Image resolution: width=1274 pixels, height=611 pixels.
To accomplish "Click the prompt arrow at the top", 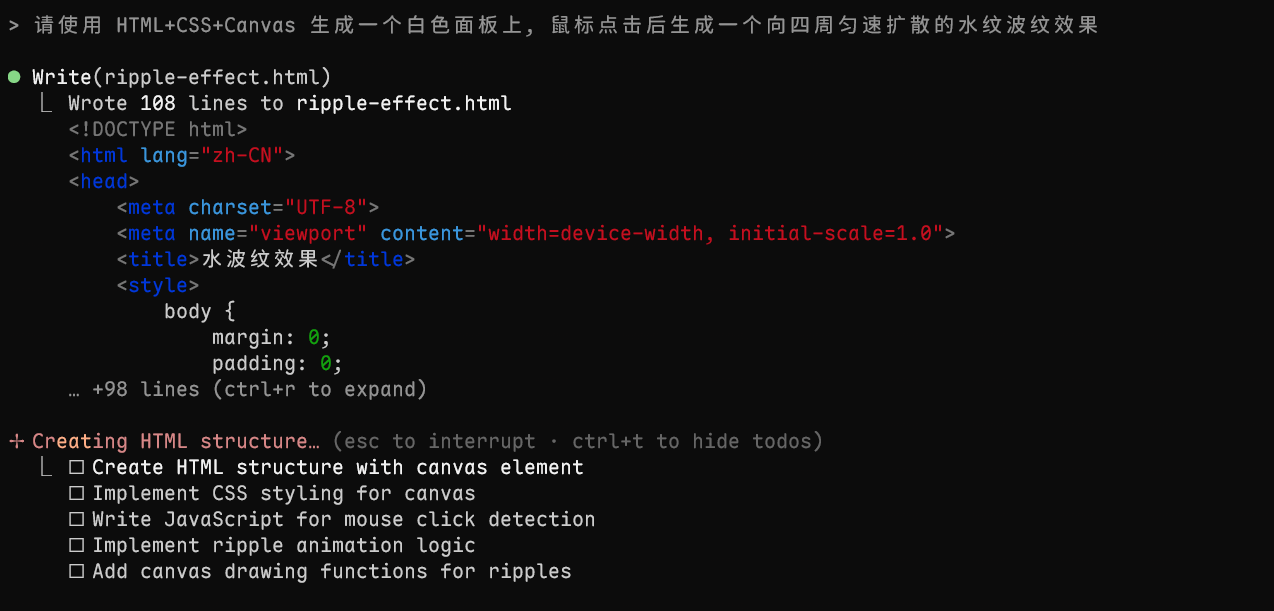I will coord(14,25).
